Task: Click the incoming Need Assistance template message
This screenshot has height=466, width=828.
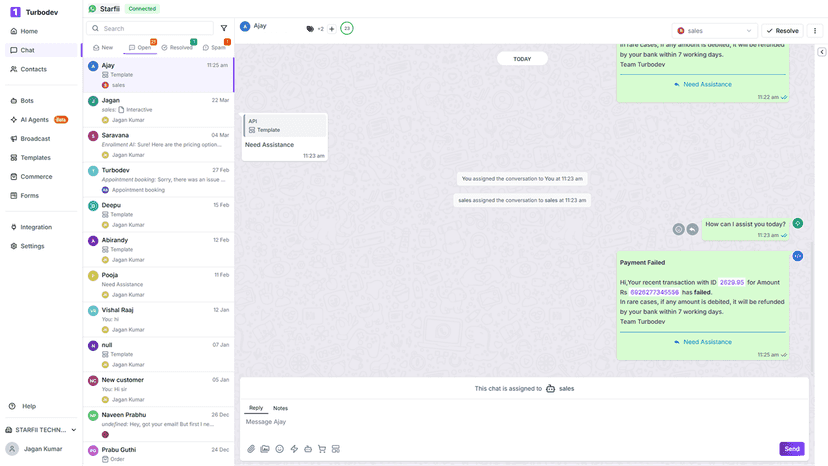Action: click(285, 137)
